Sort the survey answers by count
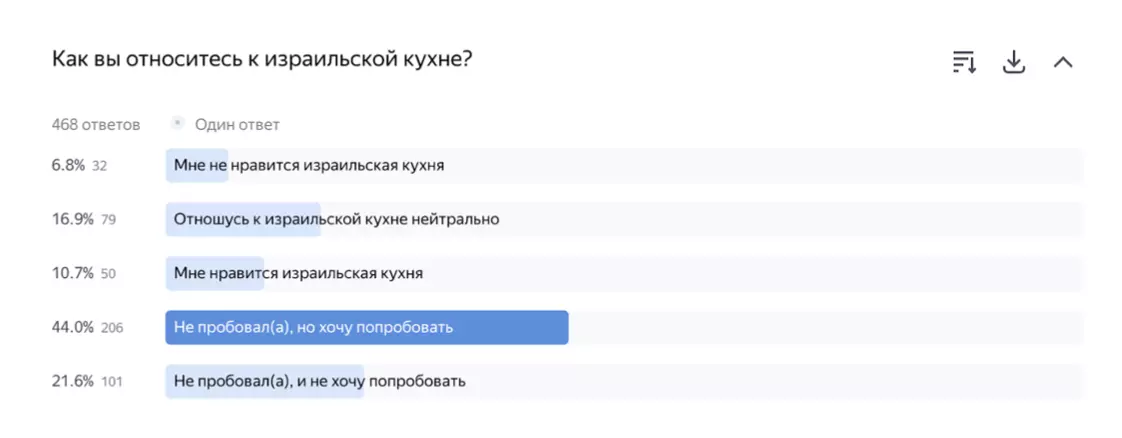 coord(963,62)
